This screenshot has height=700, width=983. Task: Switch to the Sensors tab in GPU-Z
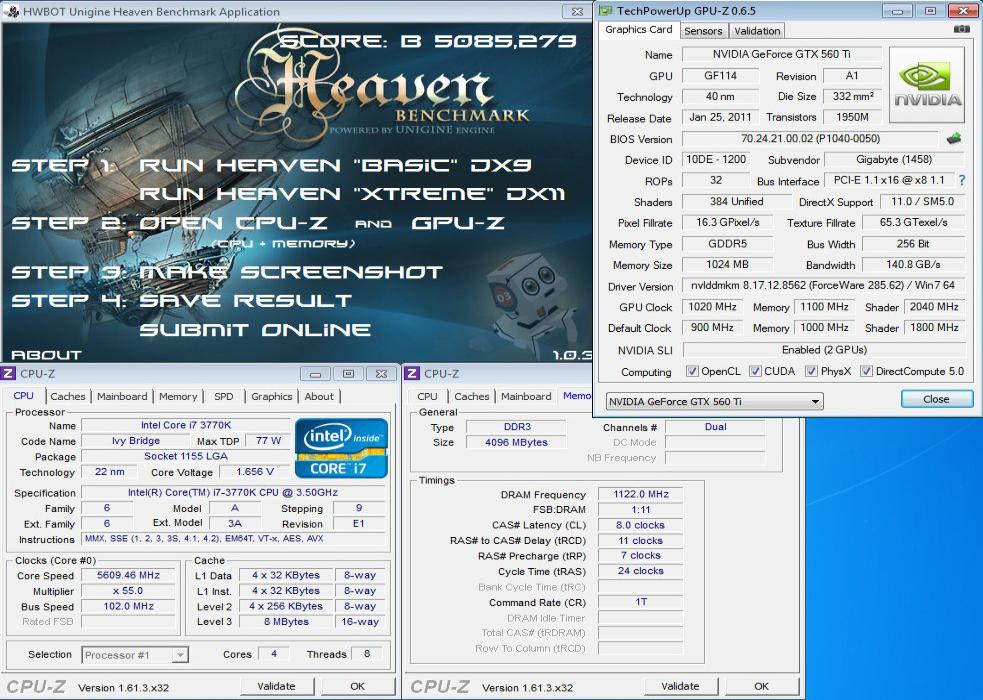(x=703, y=31)
